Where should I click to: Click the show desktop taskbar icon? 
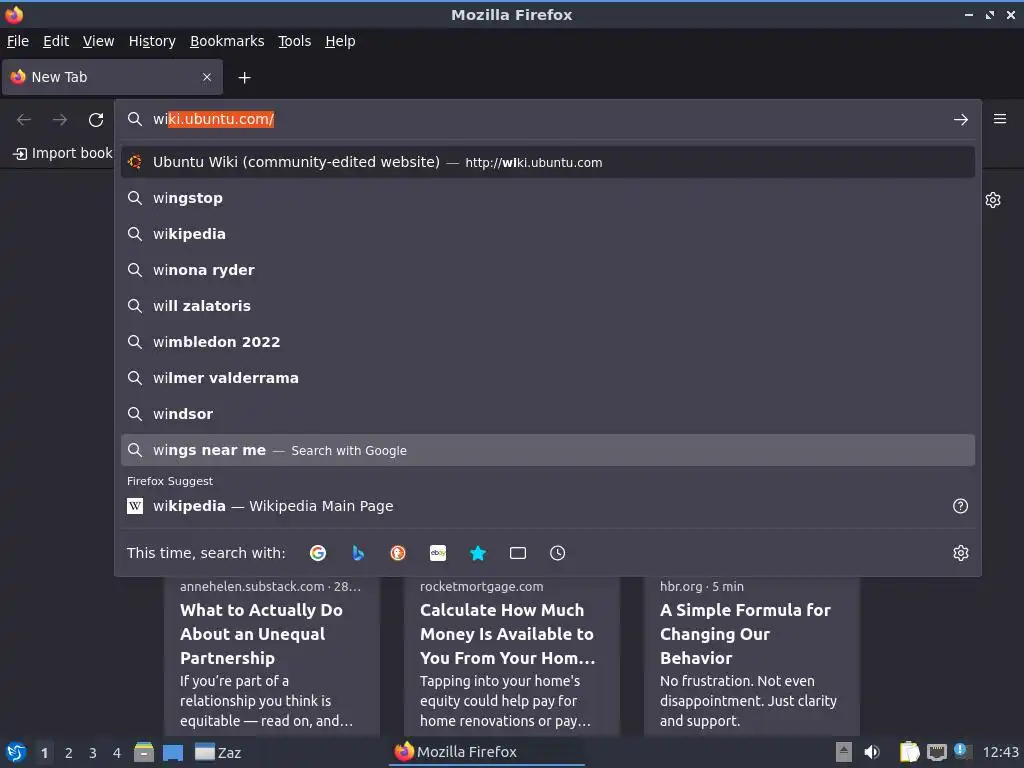pyautogui.click(x=172, y=752)
